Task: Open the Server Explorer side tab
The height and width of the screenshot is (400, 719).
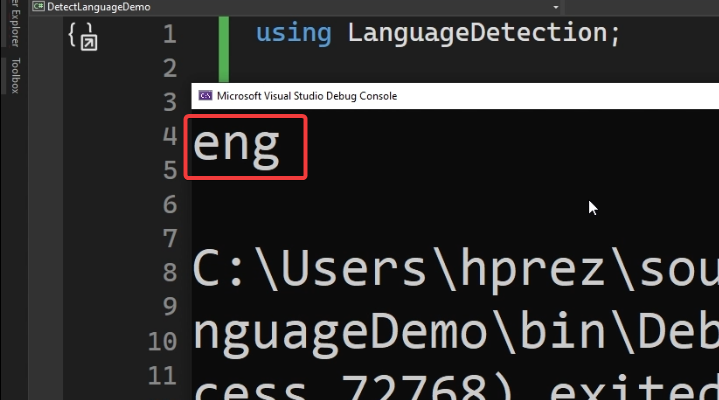Action: (x=14, y=30)
